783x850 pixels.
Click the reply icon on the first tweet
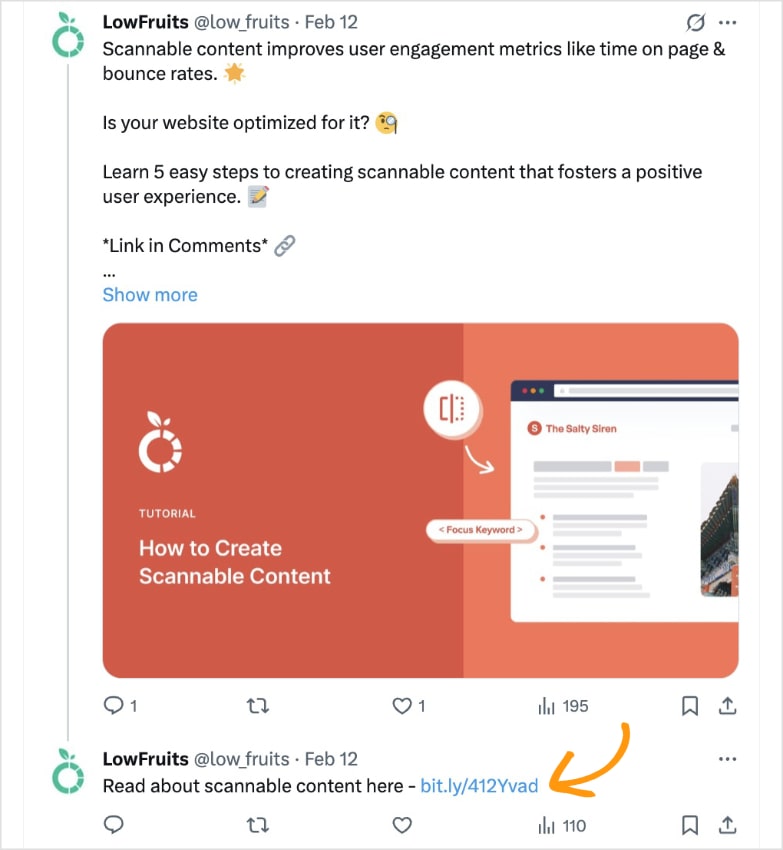pos(113,705)
